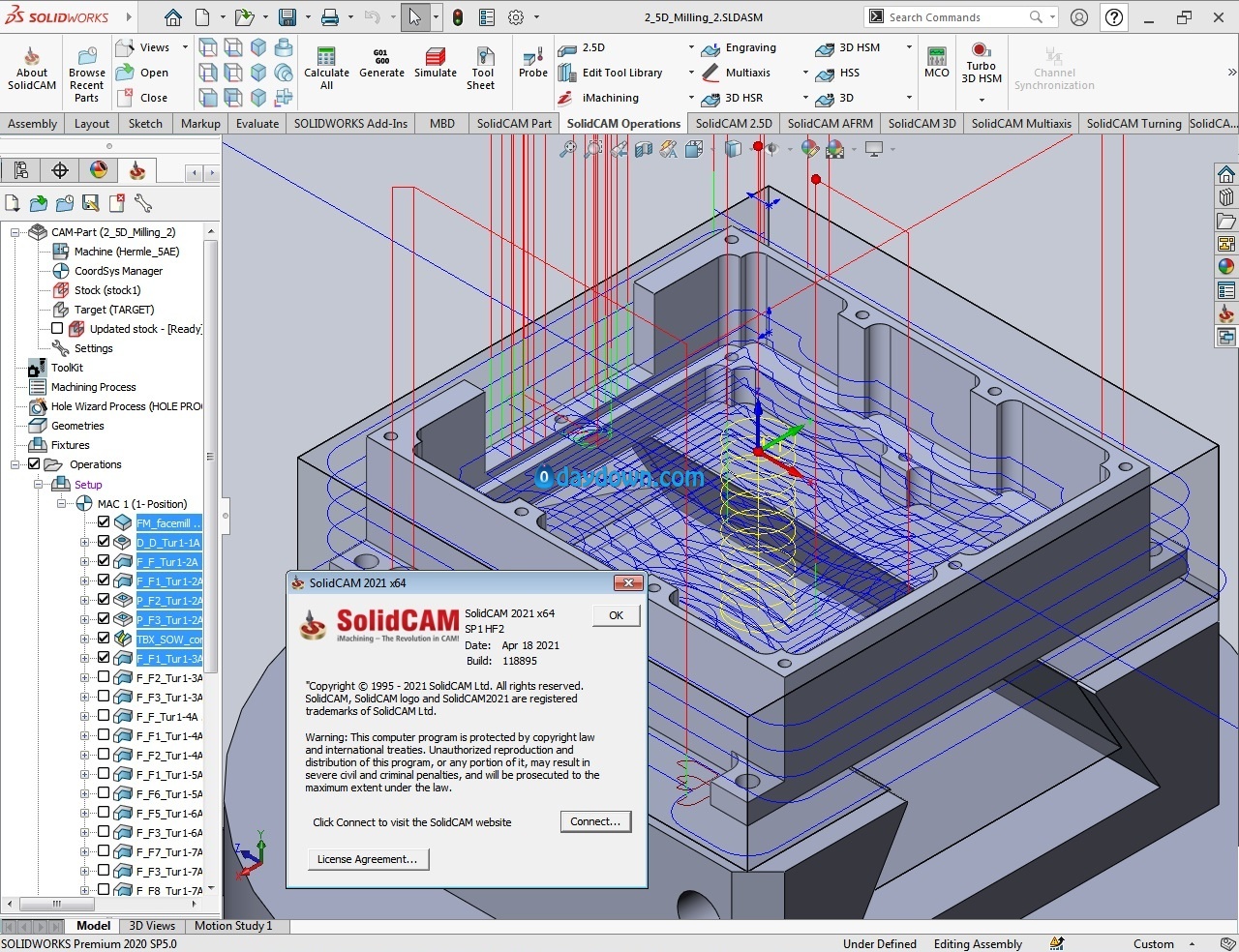1239x952 pixels.
Task: Open the Edit Appearance color ball
Action: tap(810, 149)
